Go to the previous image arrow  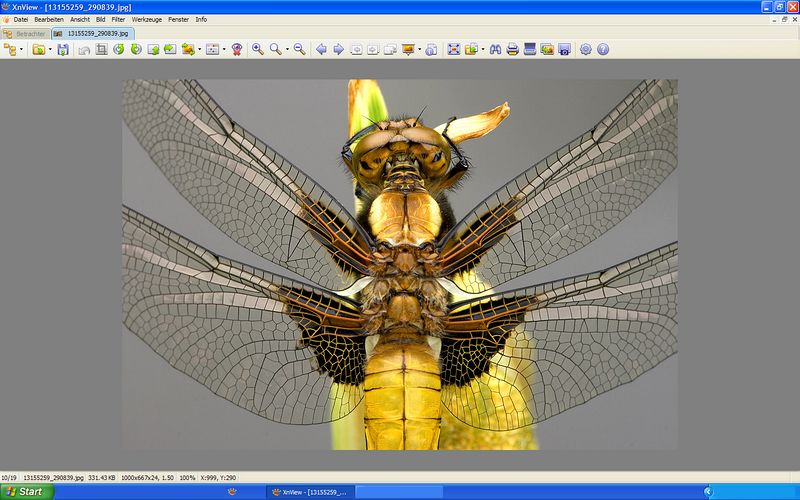coord(321,49)
